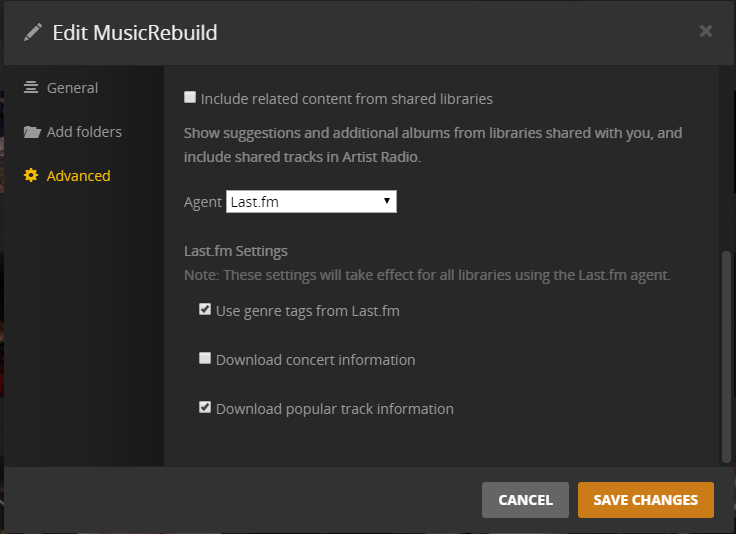Screen dimensions: 736x534
Task: Disable Download popular track information checkbox
Action: (x=205, y=407)
